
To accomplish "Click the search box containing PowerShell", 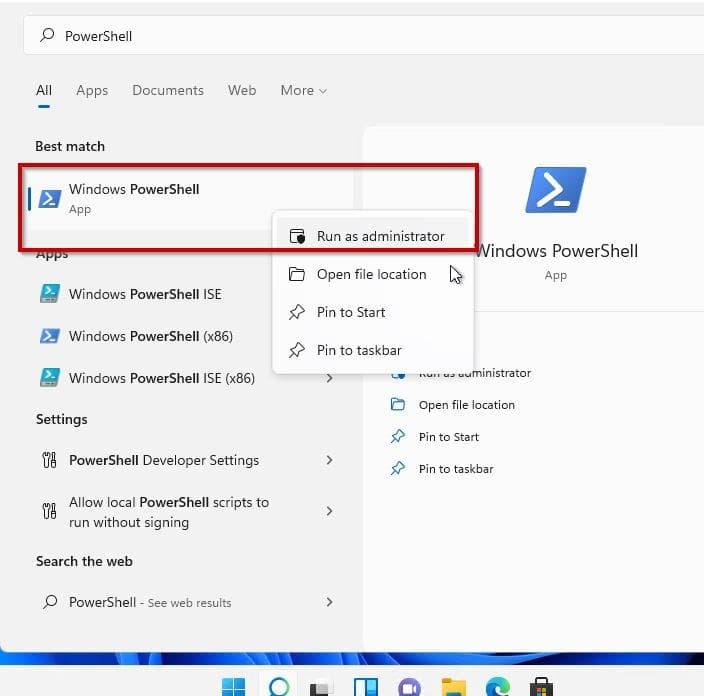I will click(x=360, y=36).
